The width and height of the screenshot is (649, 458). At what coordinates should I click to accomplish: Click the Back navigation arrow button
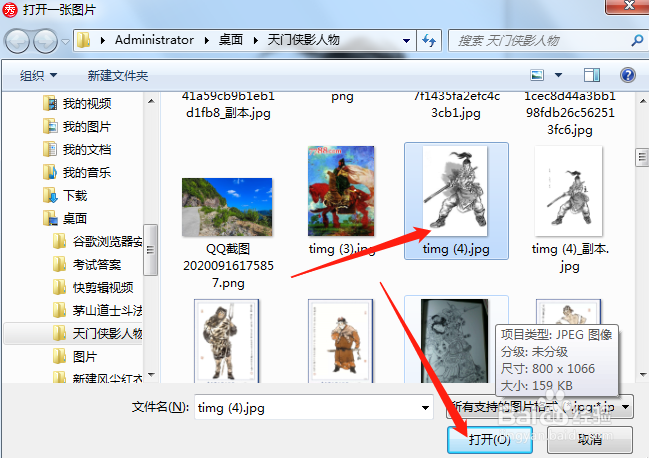point(17,41)
